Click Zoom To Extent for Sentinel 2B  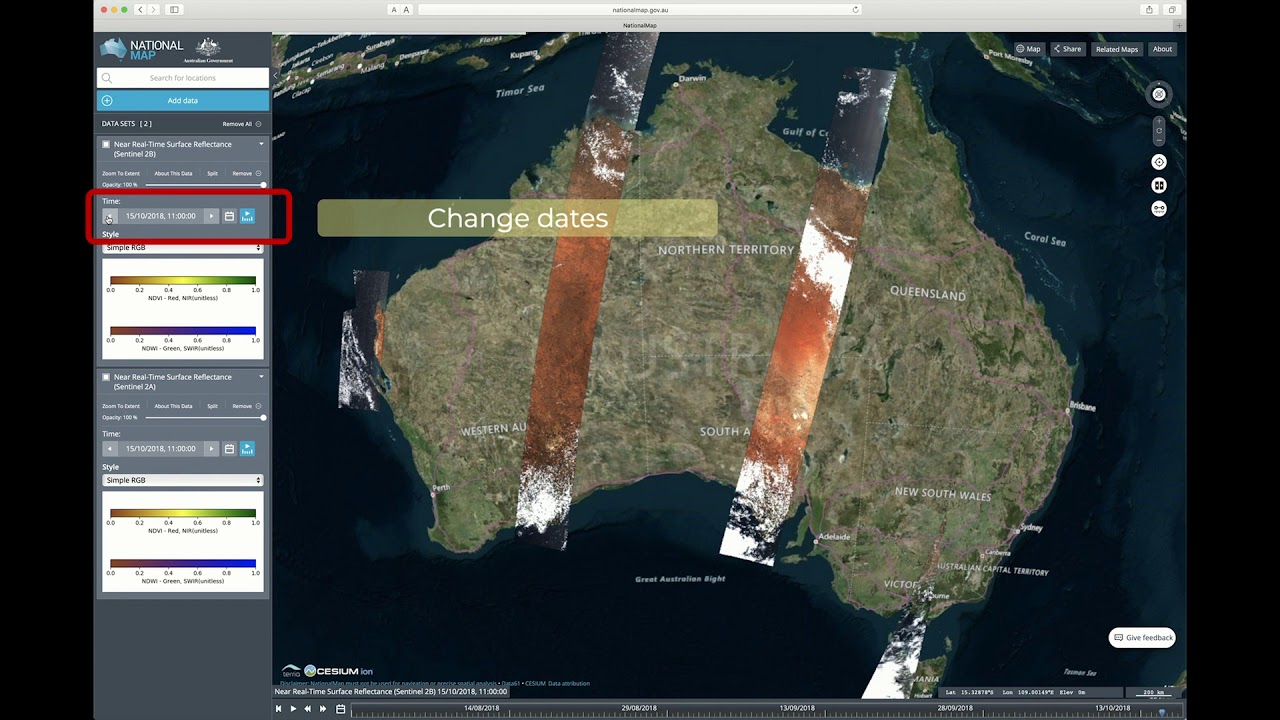point(121,173)
